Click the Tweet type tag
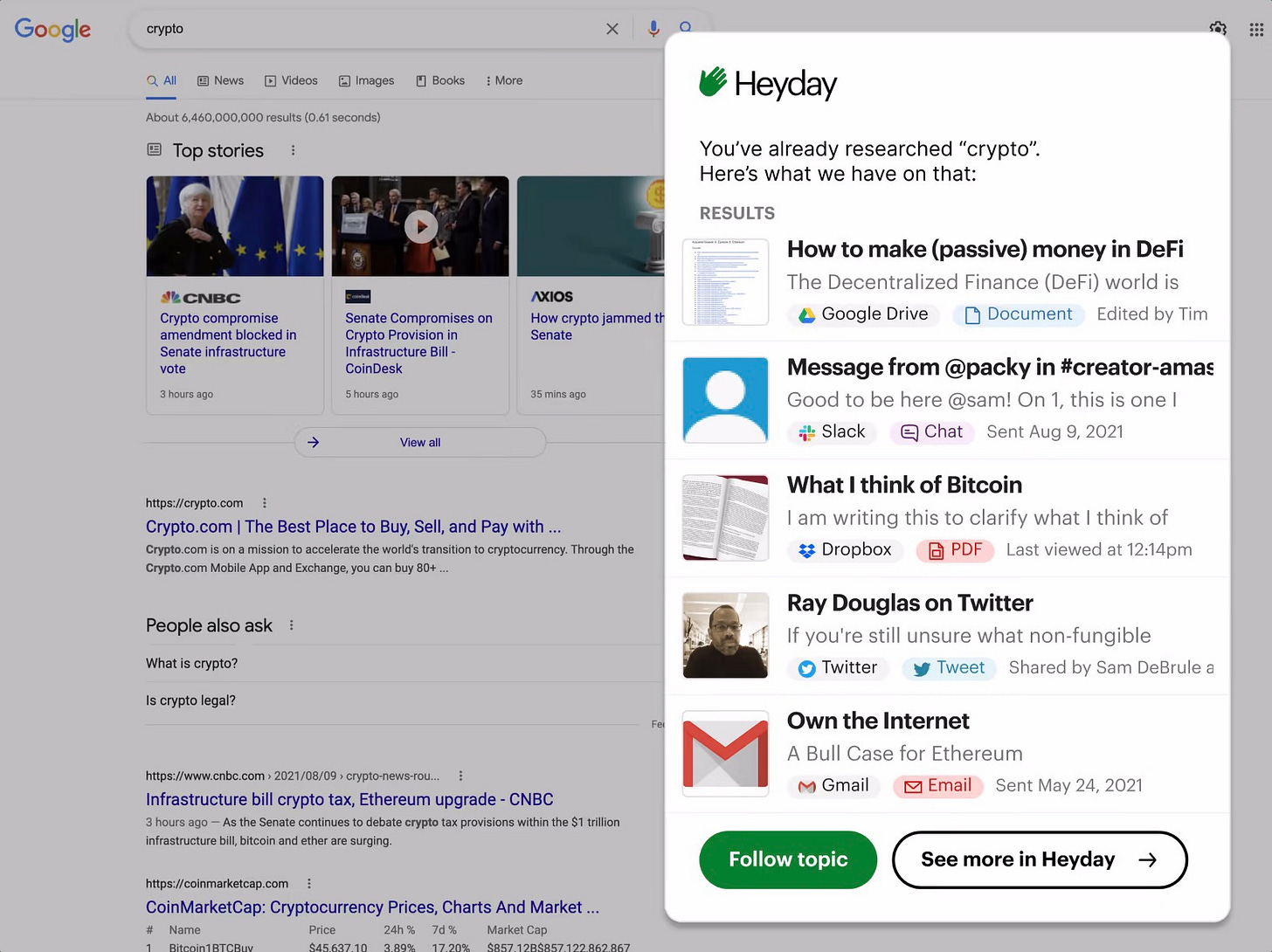1272x952 pixels. coord(949,668)
